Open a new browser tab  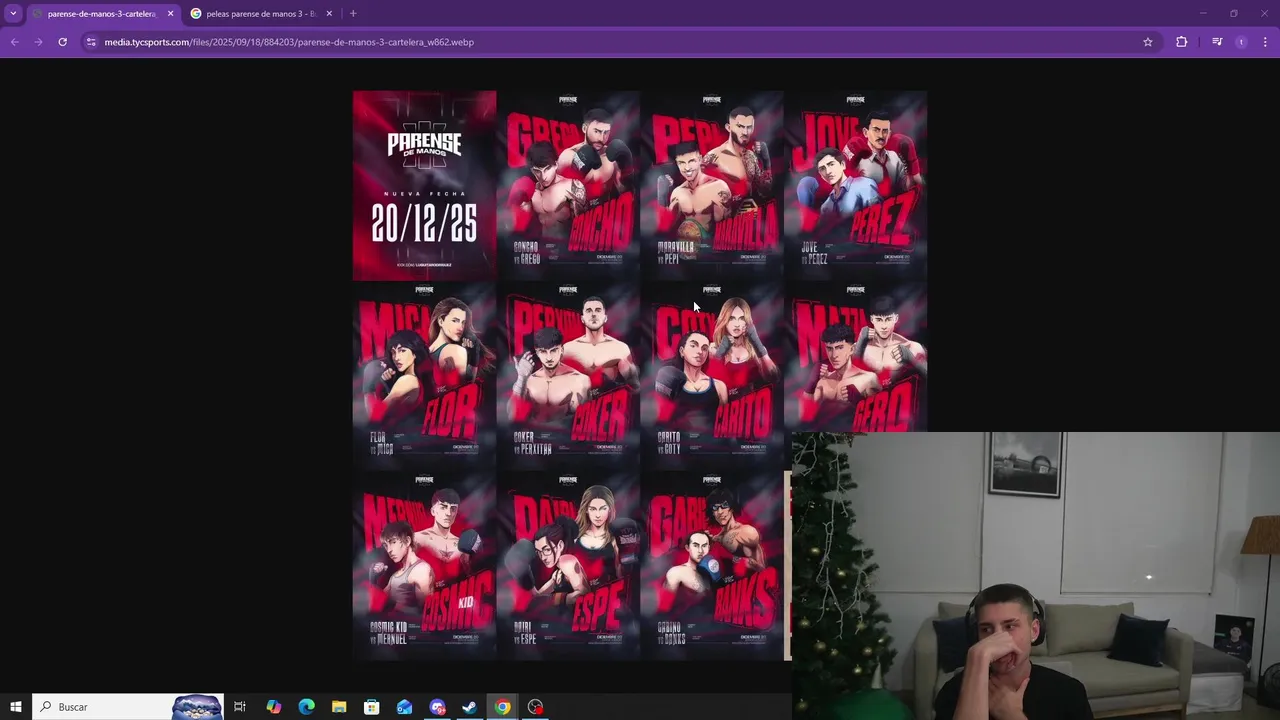353,14
